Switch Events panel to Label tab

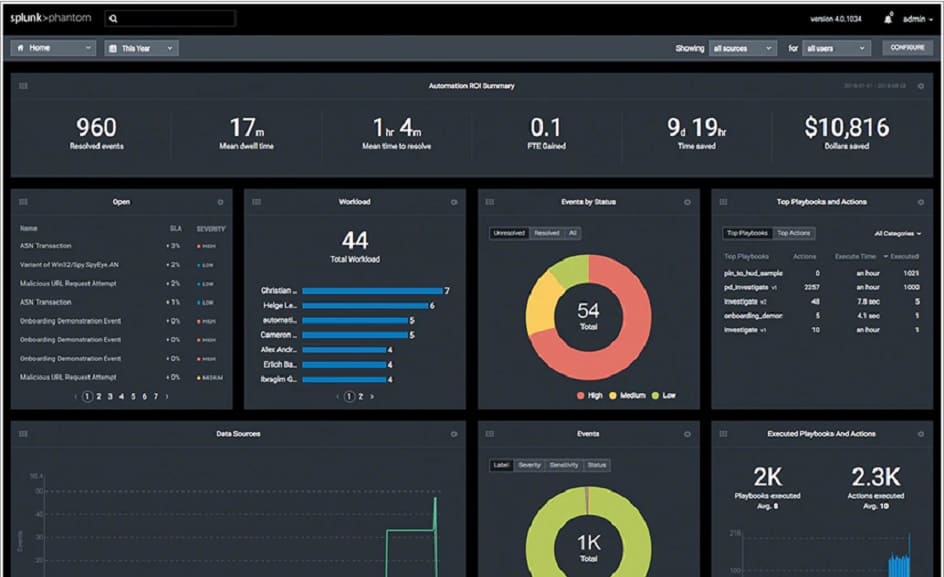click(501, 465)
